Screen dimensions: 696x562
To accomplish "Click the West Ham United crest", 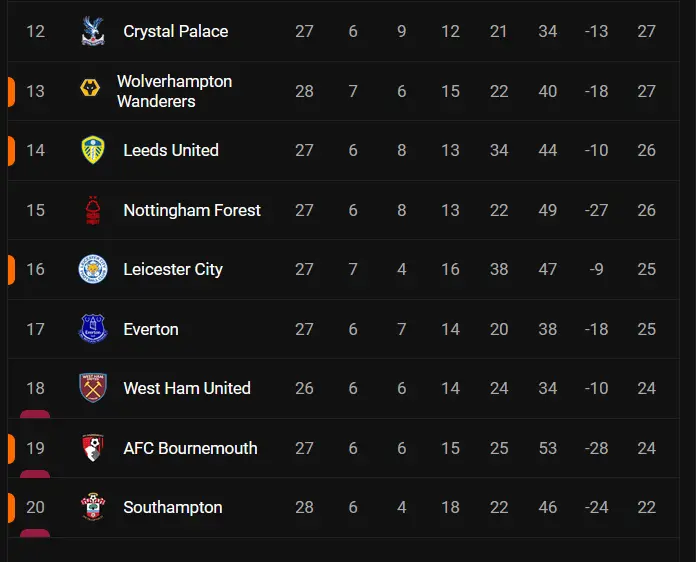I will click(x=93, y=388).
